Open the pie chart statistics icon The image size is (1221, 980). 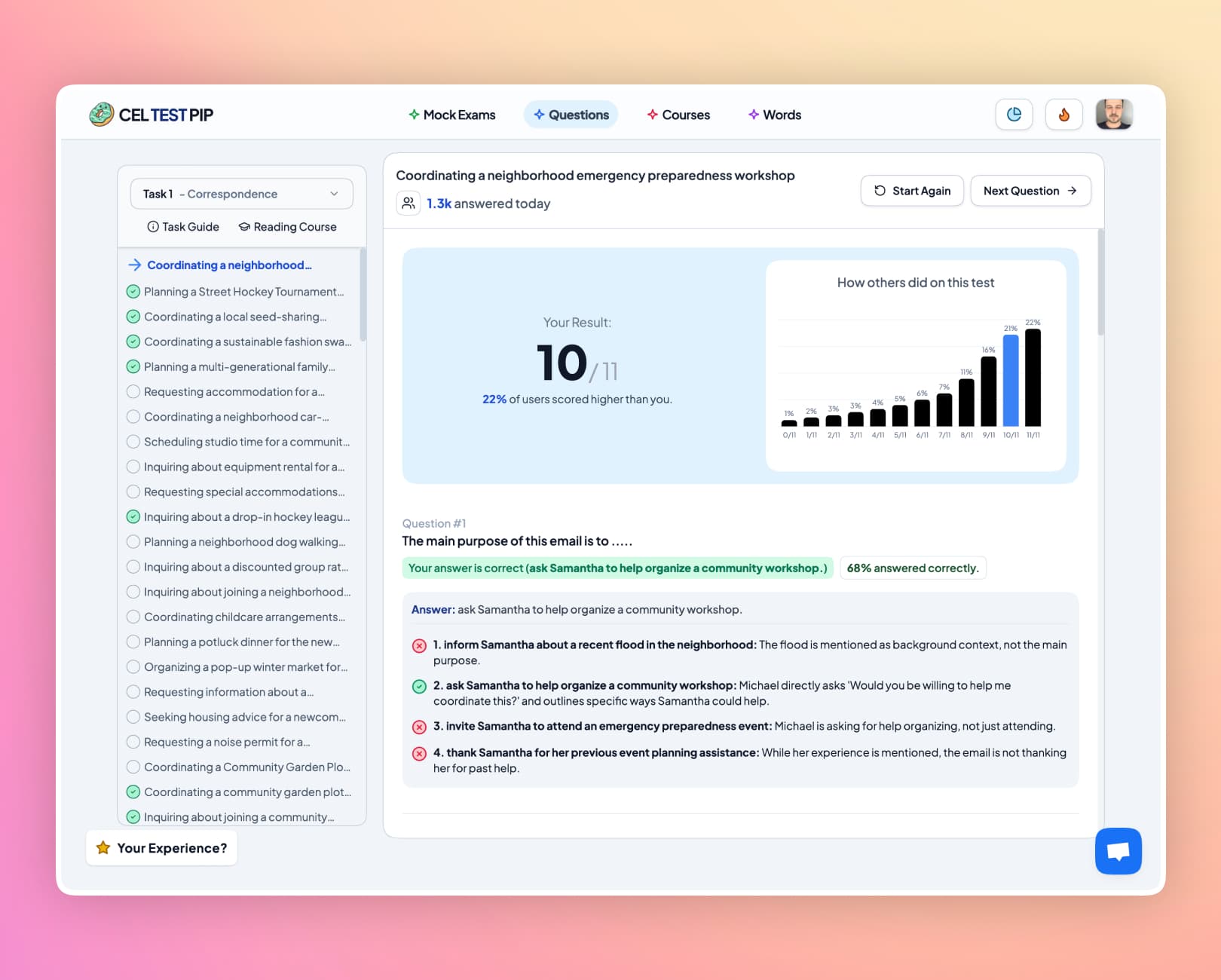coord(1014,115)
